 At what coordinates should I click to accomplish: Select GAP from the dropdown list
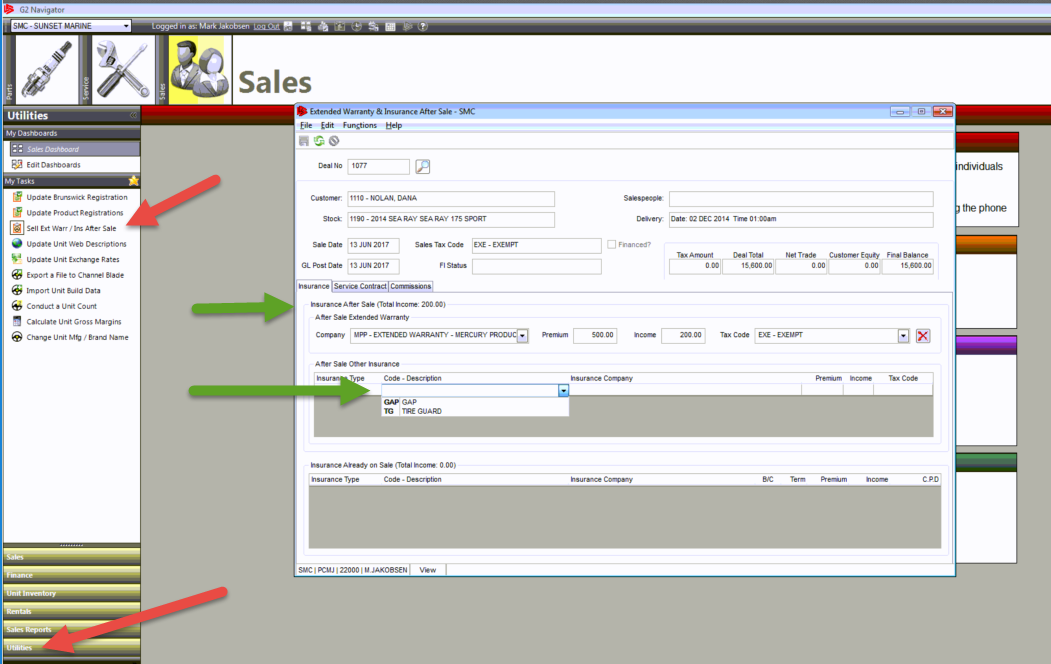[475, 402]
